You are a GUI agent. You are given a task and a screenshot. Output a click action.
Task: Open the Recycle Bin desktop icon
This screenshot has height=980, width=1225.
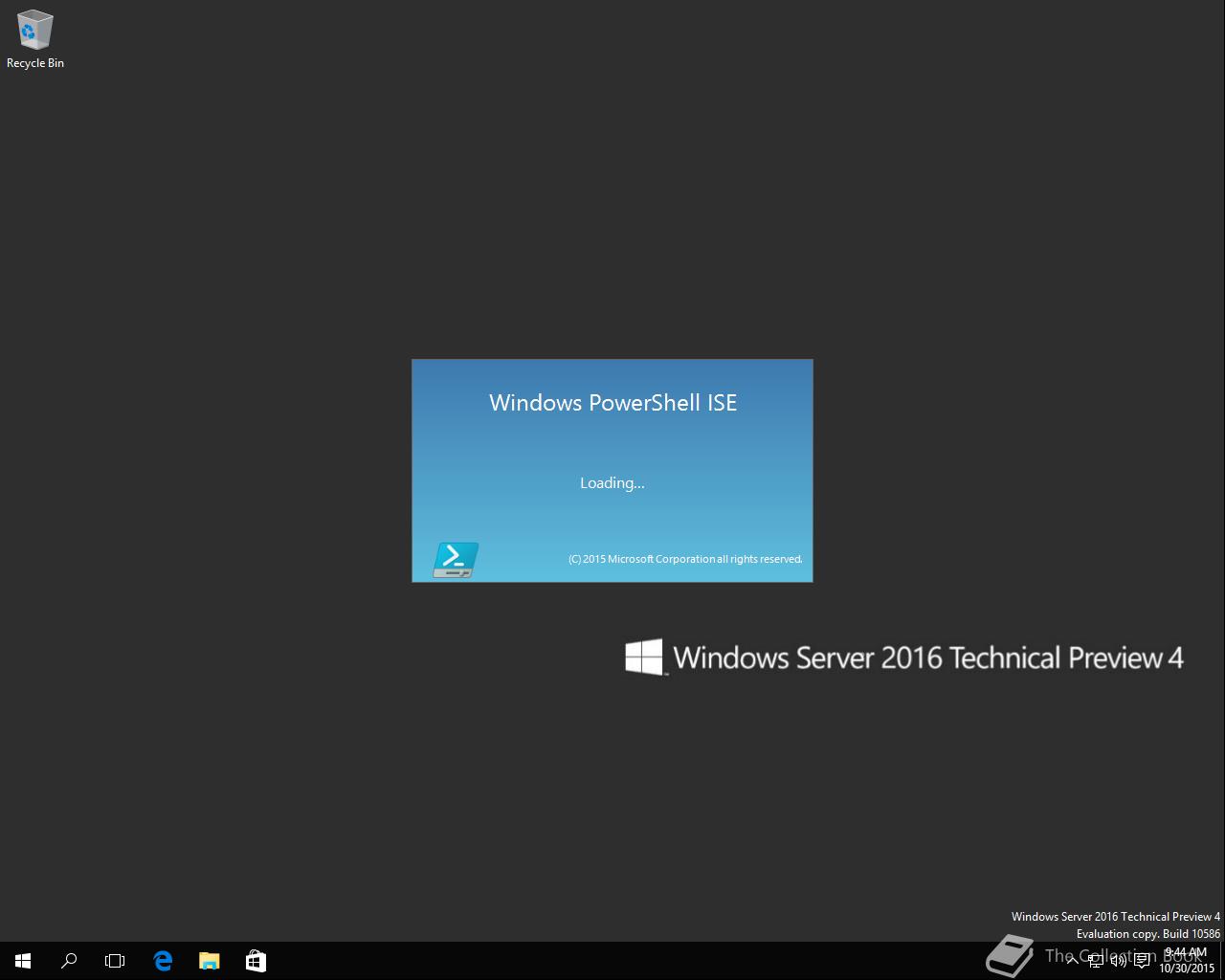[x=34, y=39]
